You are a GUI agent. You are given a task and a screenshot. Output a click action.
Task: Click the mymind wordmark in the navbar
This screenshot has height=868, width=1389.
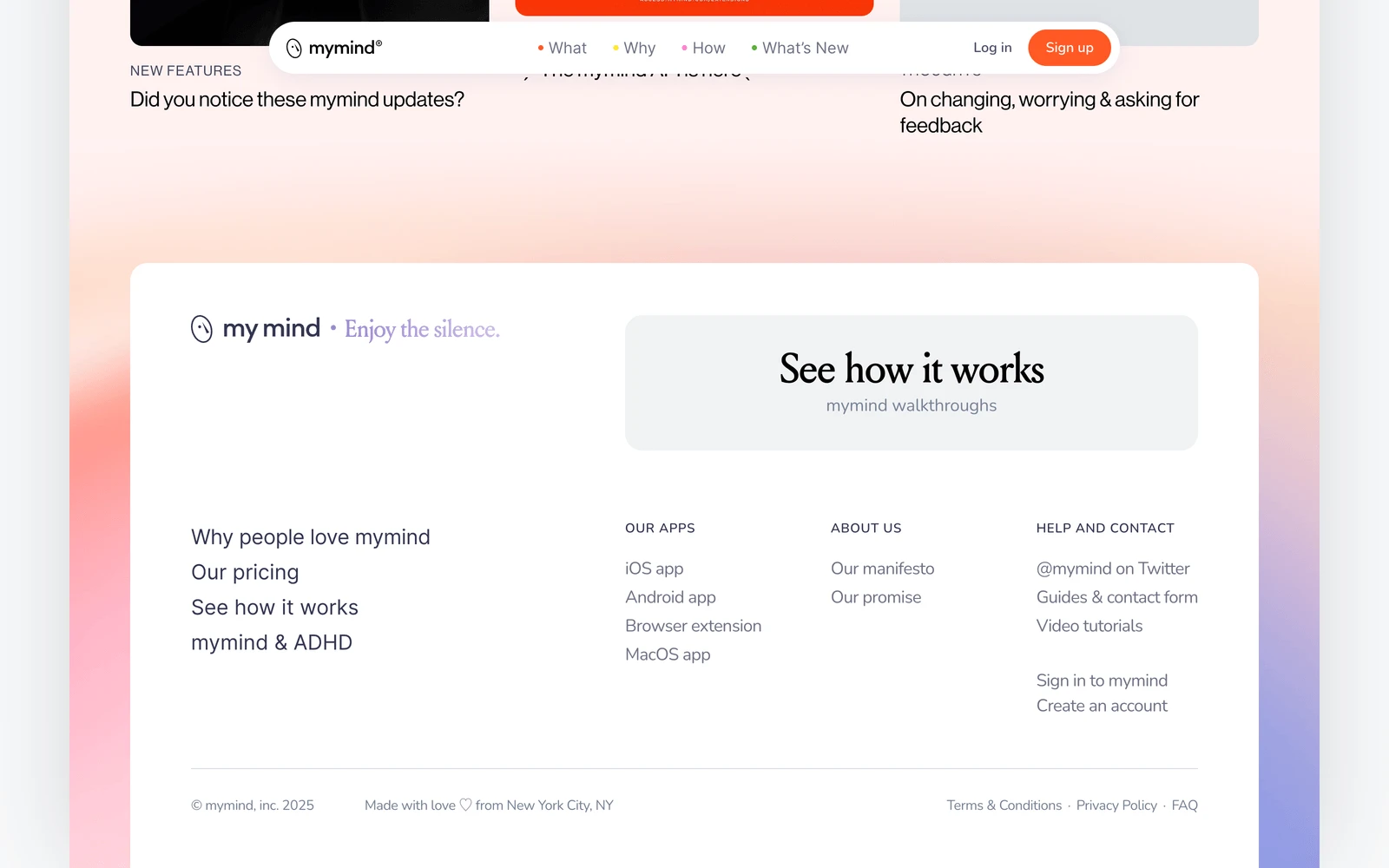[345, 48]
